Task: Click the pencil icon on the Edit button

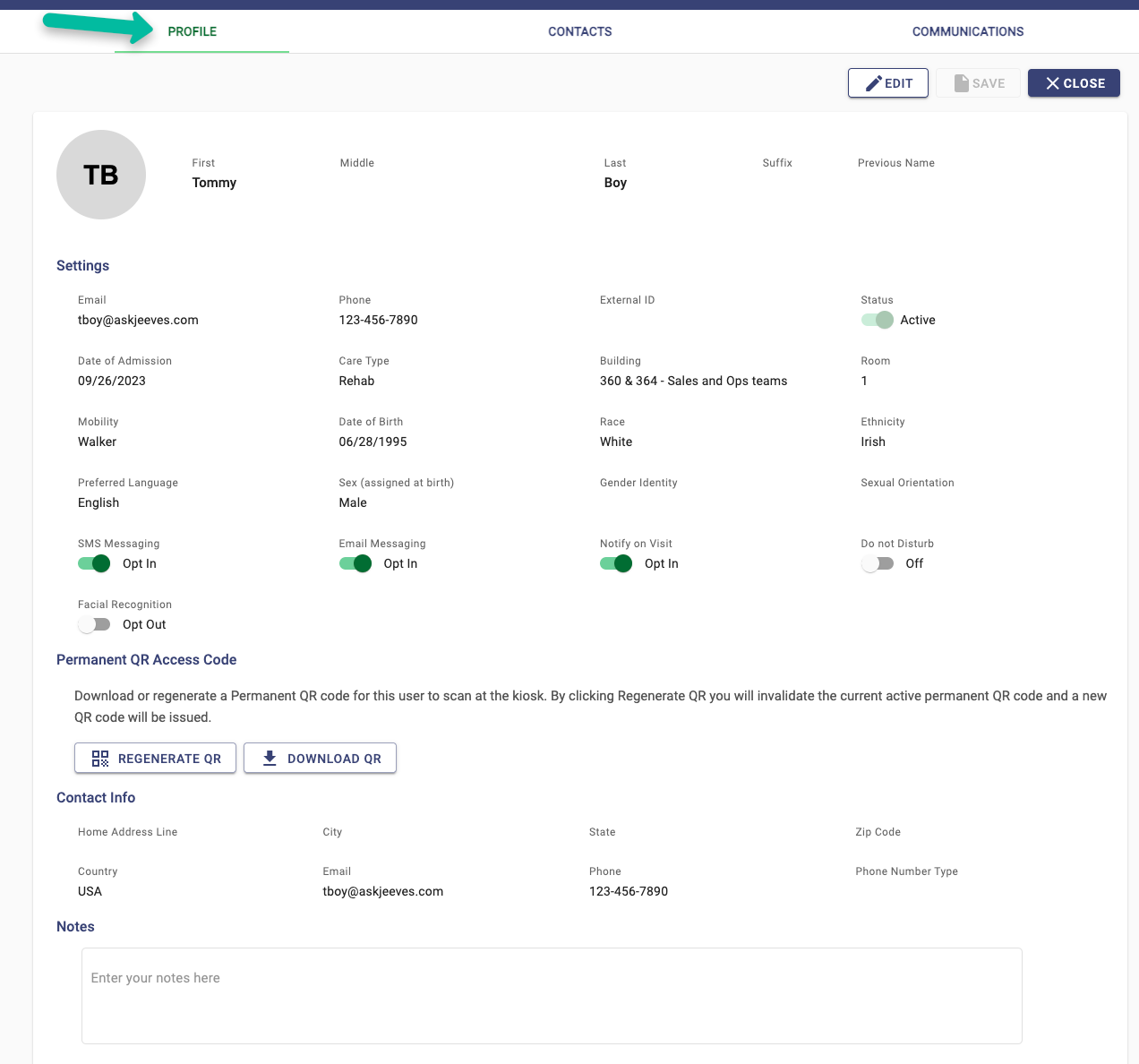Action: pos(873,82)
